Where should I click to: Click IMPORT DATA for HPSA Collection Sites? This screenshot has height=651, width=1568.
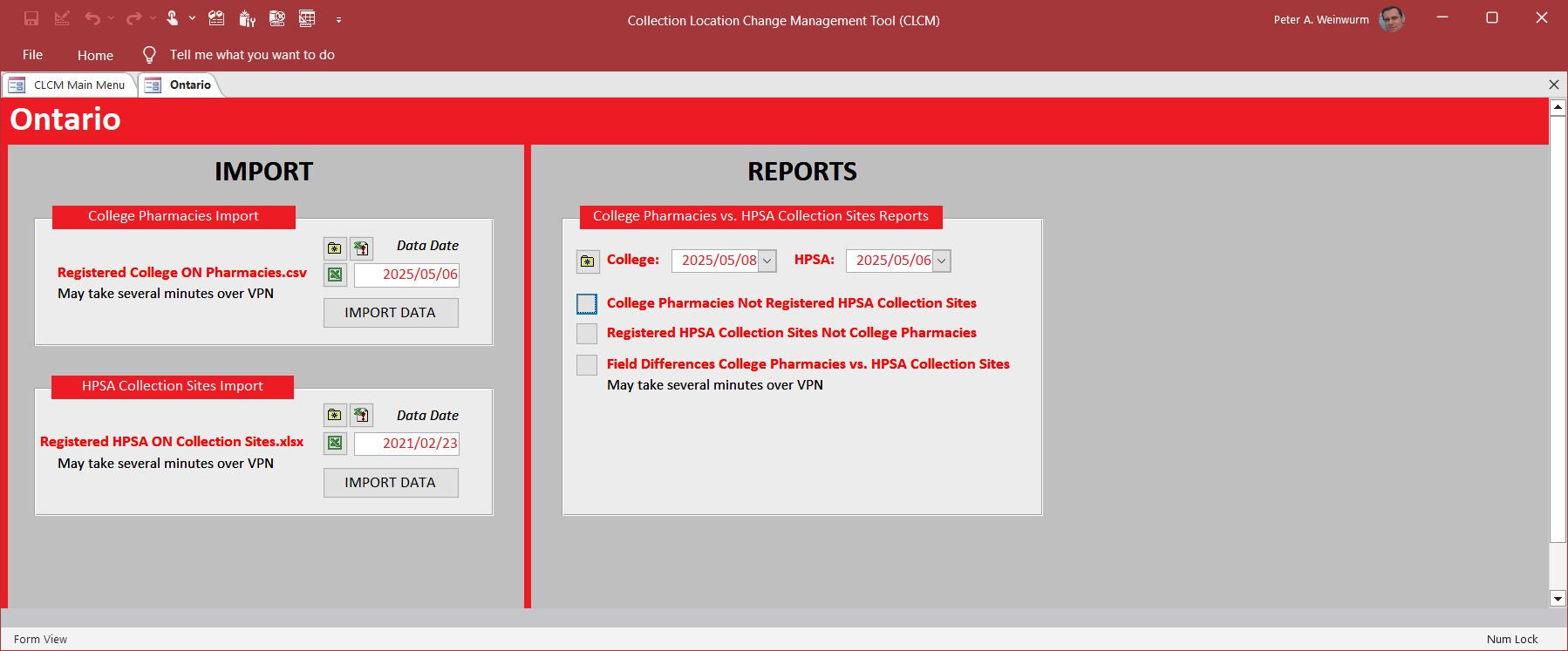[391, 483]
